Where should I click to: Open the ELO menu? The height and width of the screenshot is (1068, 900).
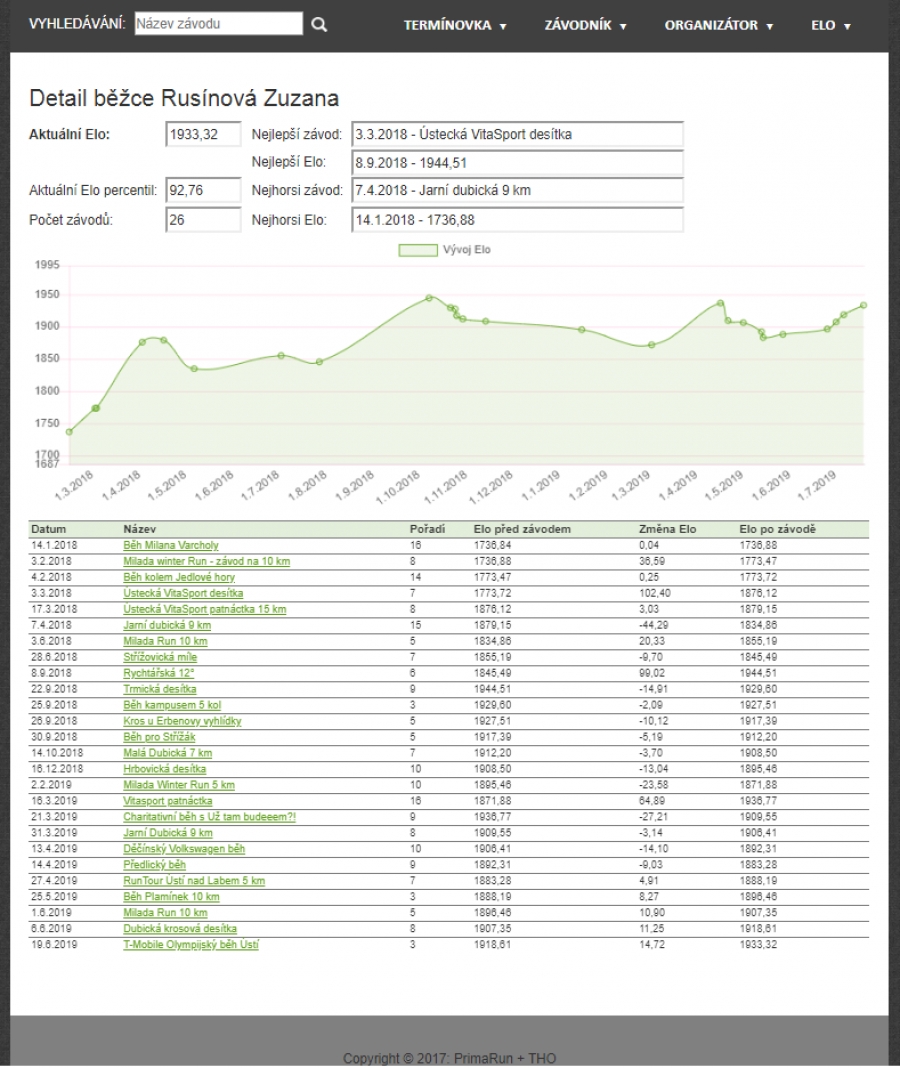tap(830, 25)
